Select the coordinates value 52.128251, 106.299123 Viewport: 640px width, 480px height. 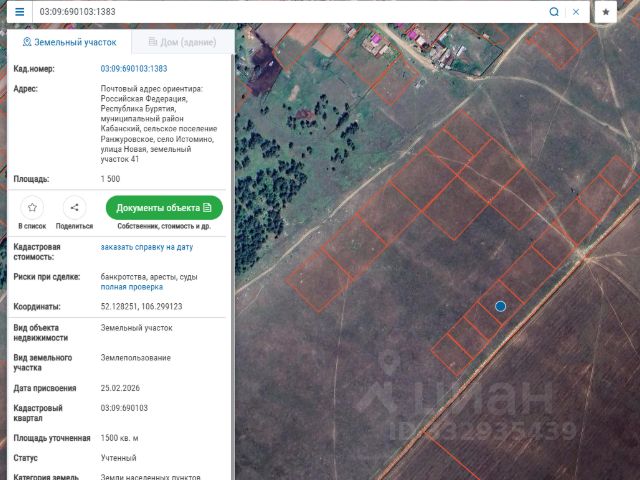[141, 307]
